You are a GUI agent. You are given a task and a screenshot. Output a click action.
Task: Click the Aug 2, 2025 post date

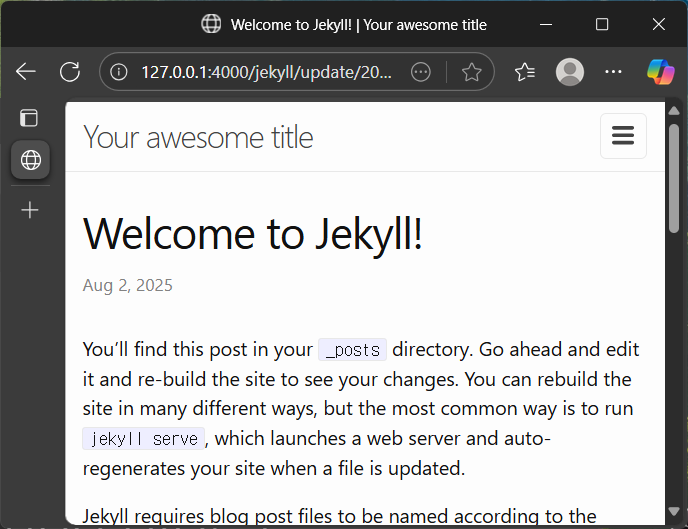point(128,286)
